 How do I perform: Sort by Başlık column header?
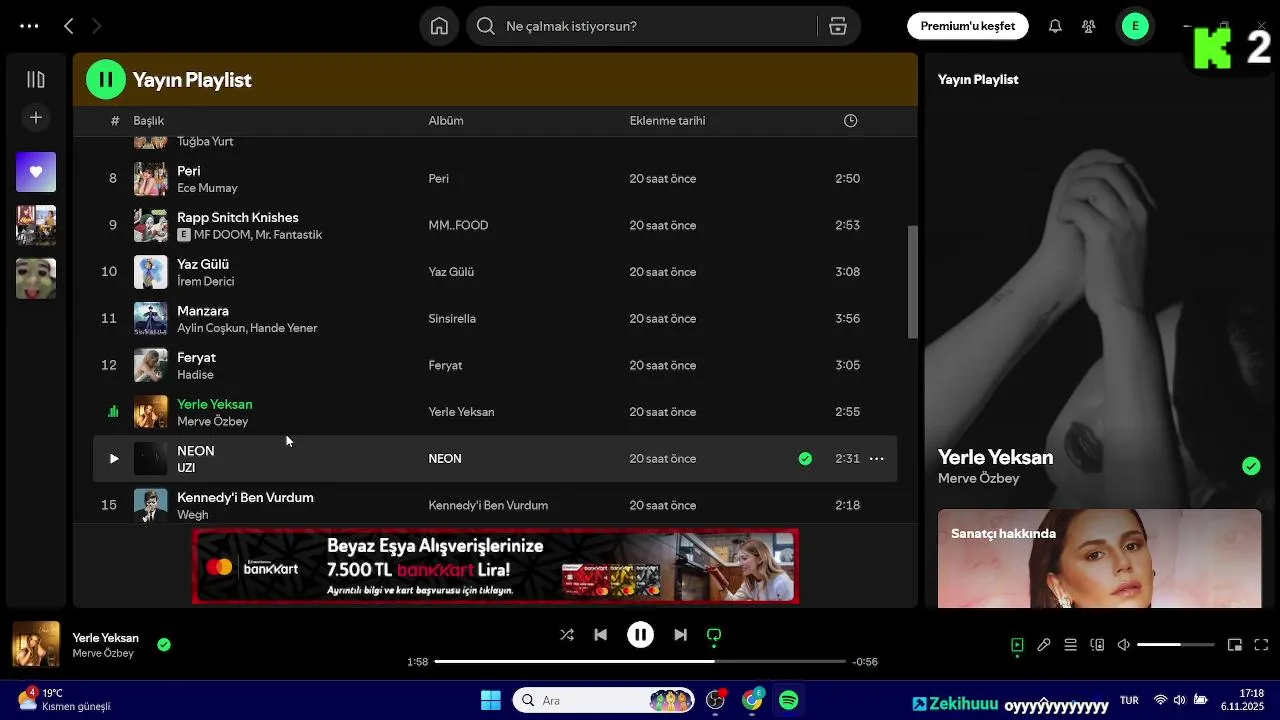pos(149,121)
